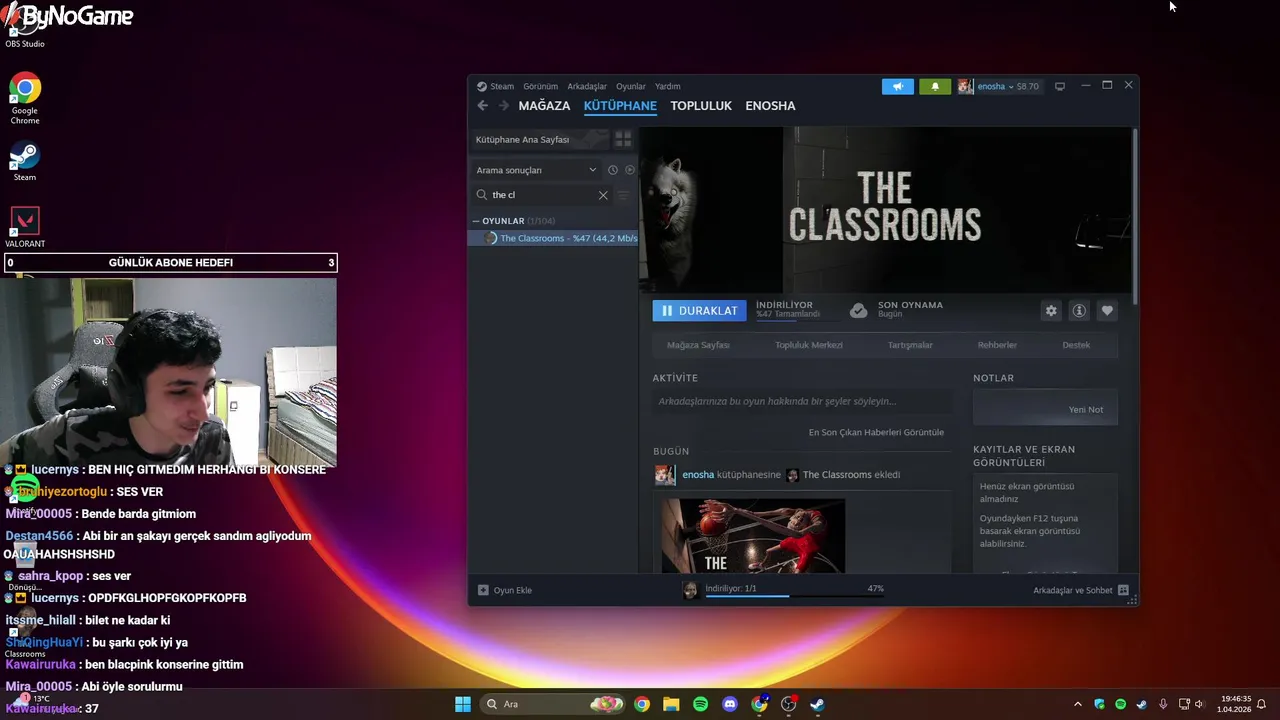Open Steam notifications bell

(935, 86)
